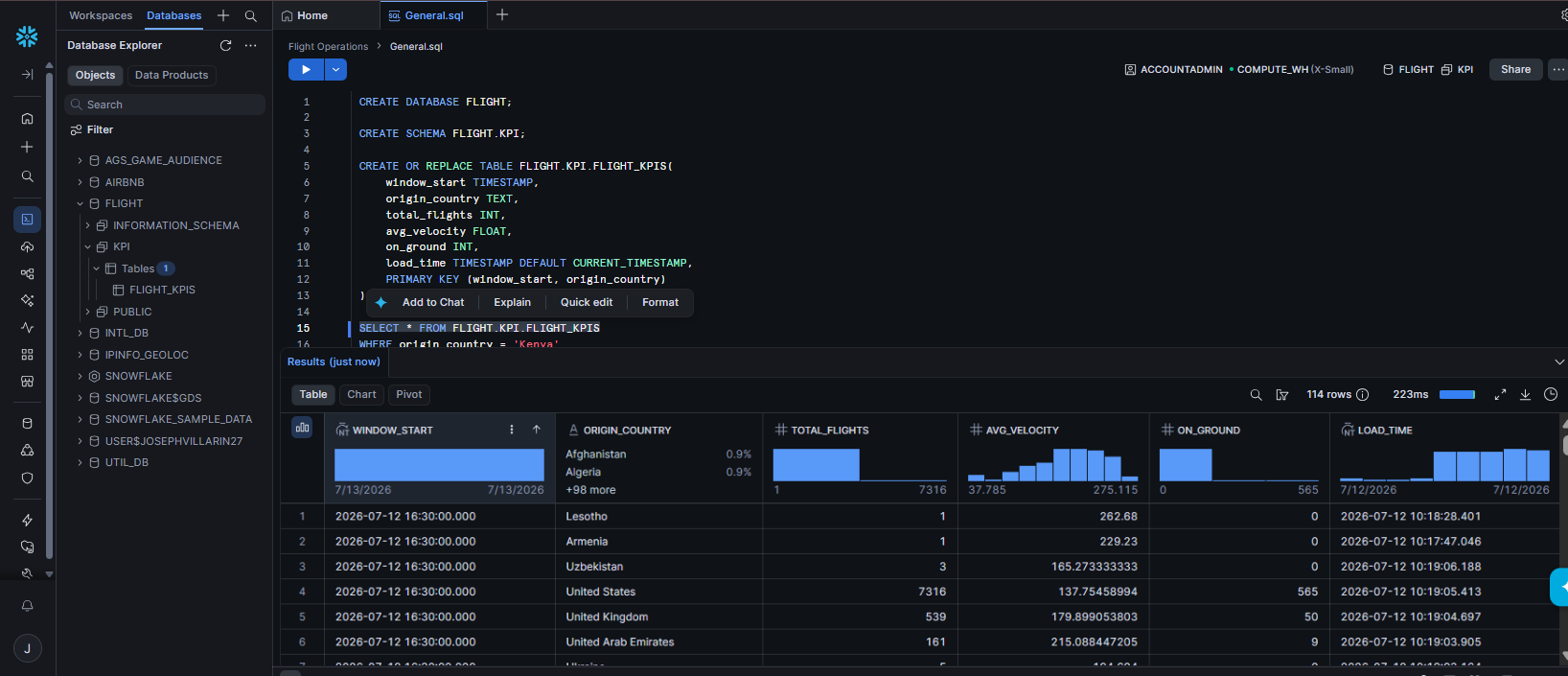This screenshot has height=676, width=1568.
Task: Click the Share button
Action: 1515,69
